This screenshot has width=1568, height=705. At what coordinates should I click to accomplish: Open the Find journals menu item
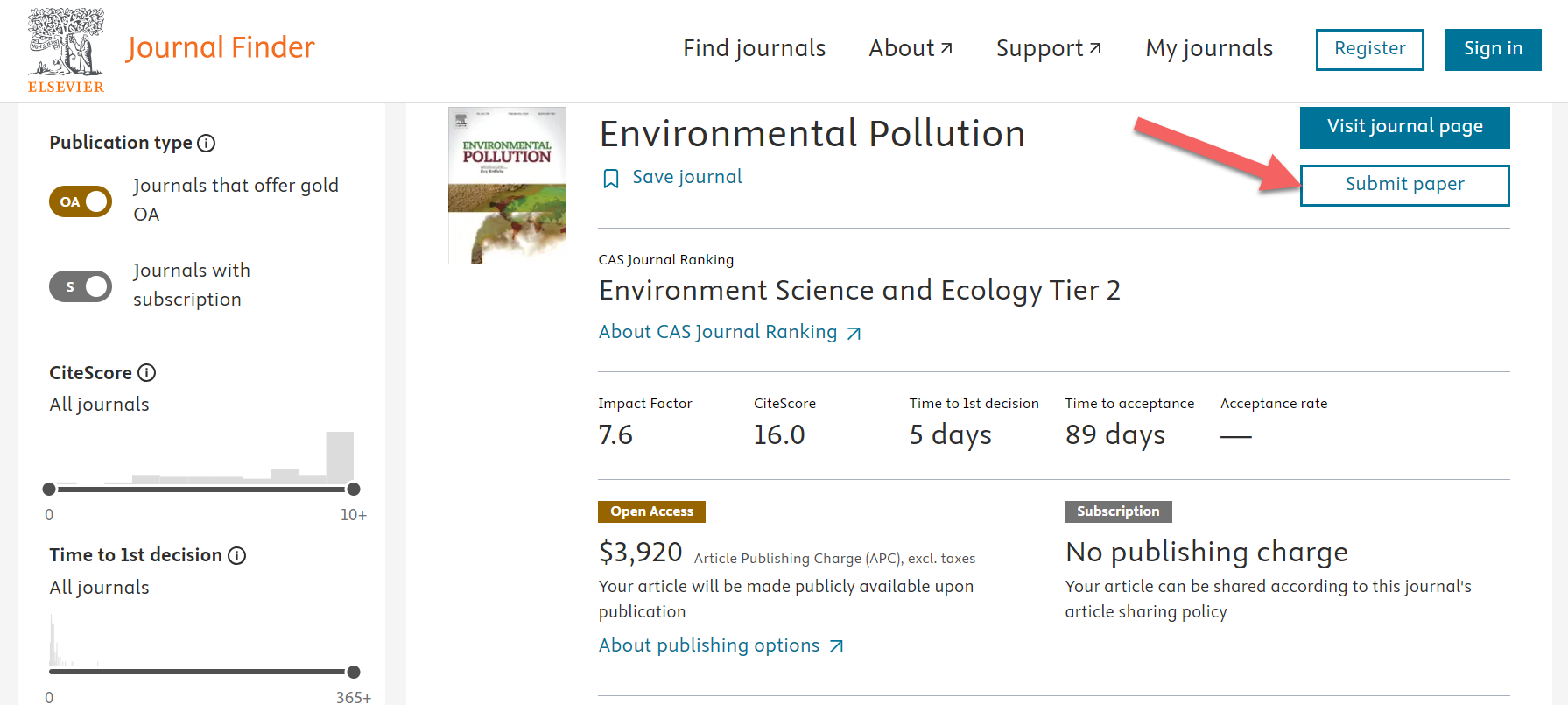click(x=755, y=48)
